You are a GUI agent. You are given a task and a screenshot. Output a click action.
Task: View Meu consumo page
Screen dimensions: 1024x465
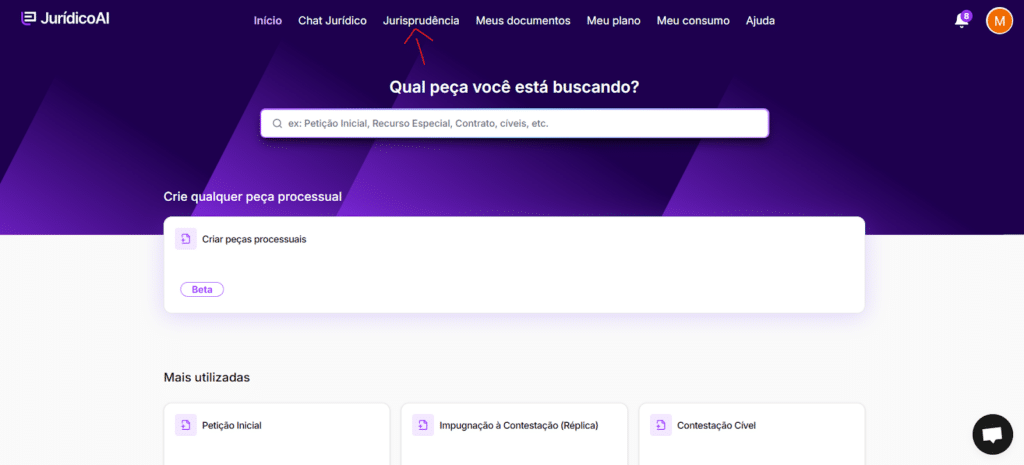(693, 20)
